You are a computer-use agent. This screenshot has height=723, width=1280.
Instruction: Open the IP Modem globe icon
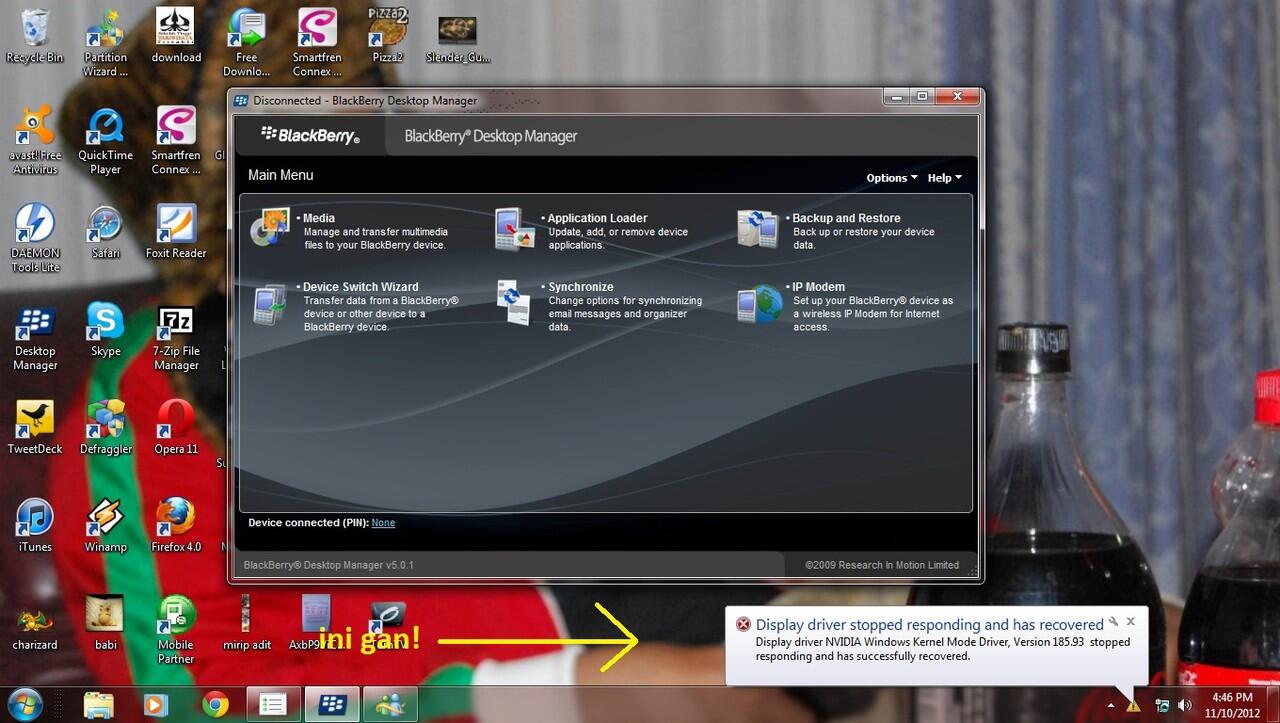point(760,304)
